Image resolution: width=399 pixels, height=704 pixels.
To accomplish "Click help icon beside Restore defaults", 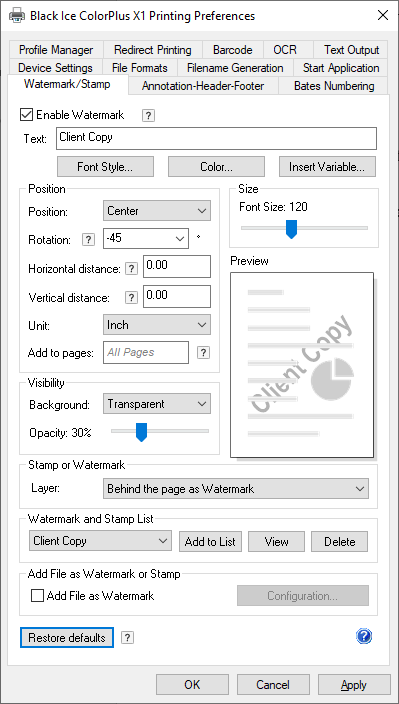I will click(127, 638).
